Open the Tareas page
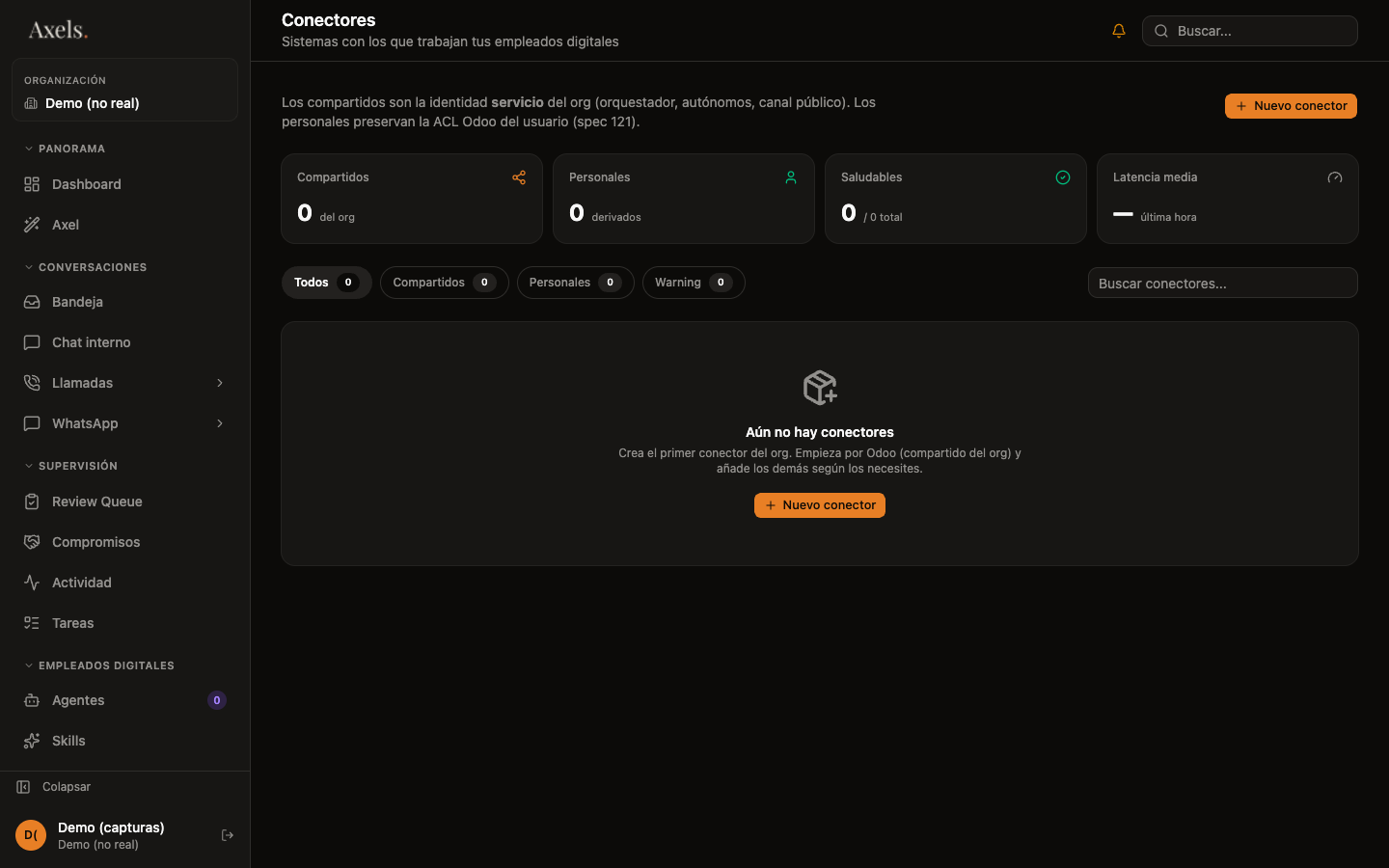Image resolution: width=1389 pixels, height=868 pixels. (124, 623)
